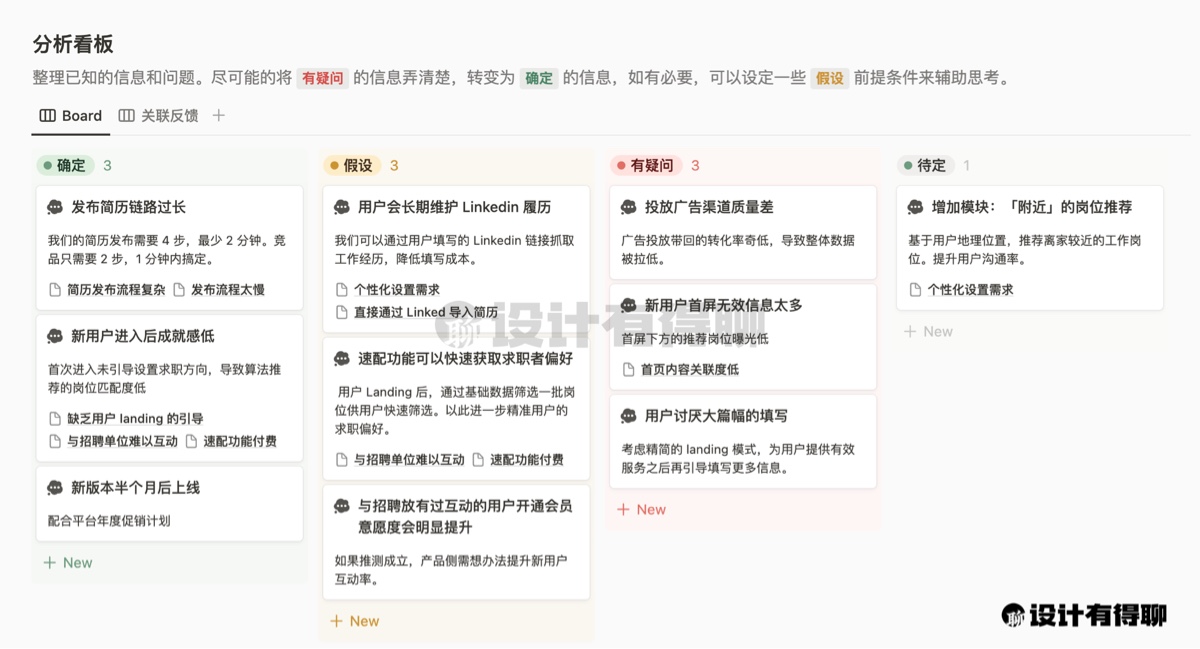The width and height of the screenshot is (1200, 649).
Task: Click the chat icon on 用户讨厌大篇幅的填写 card
Action: (x=629, y=416)
